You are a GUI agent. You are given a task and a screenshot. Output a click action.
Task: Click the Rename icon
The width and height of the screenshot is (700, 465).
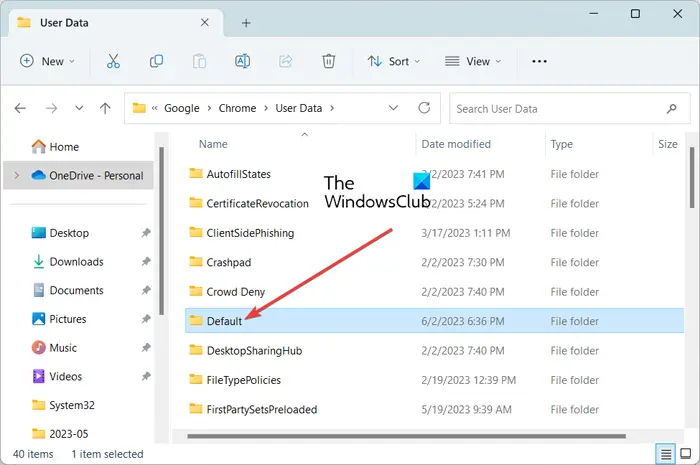pos(242,61)
